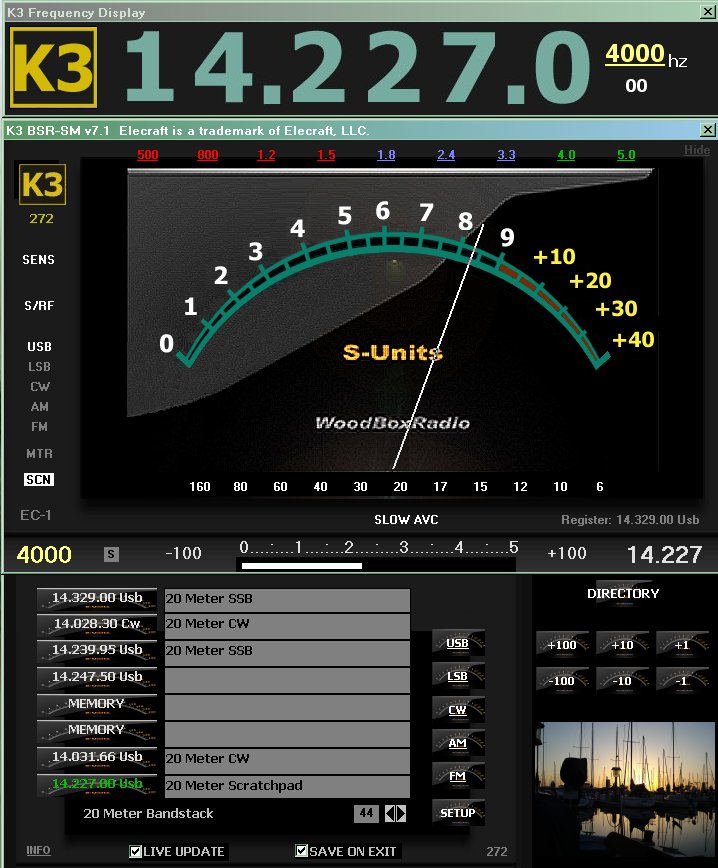Image resolution: width=718 pixels, height=868 pixels.
Task: Click the label field beside 14.247.50 Usb
Action: point(287,680)
